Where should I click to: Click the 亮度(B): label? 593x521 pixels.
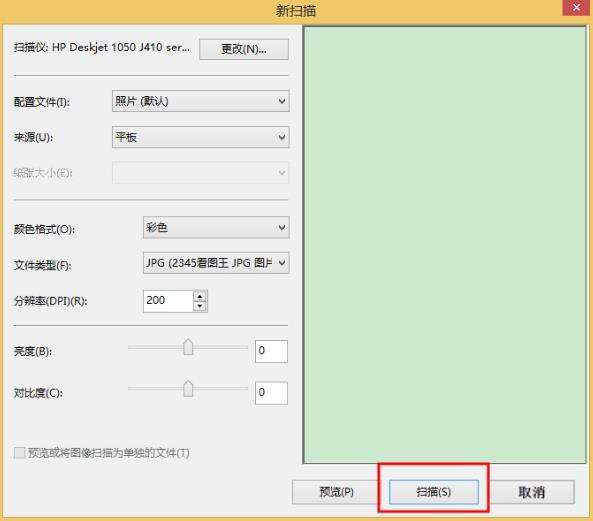point(33,352)
